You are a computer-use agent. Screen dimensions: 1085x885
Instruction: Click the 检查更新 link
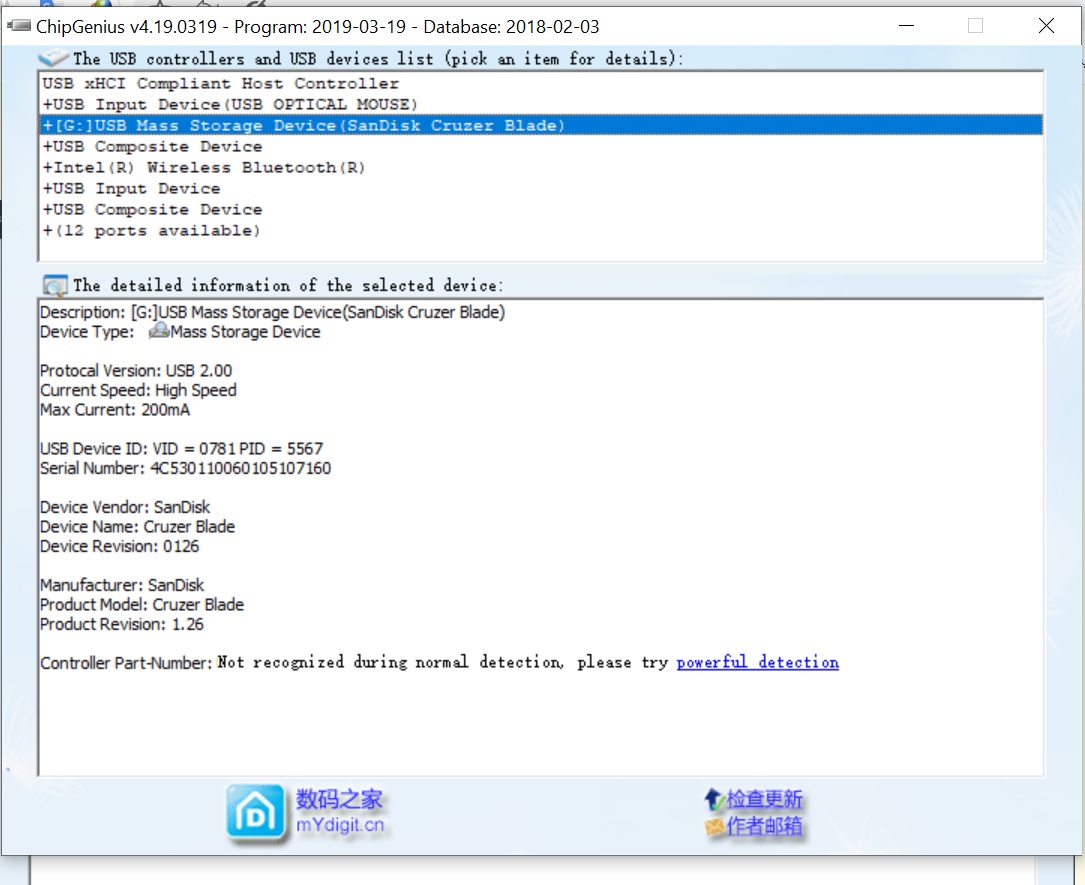click(x=765, y=799)
